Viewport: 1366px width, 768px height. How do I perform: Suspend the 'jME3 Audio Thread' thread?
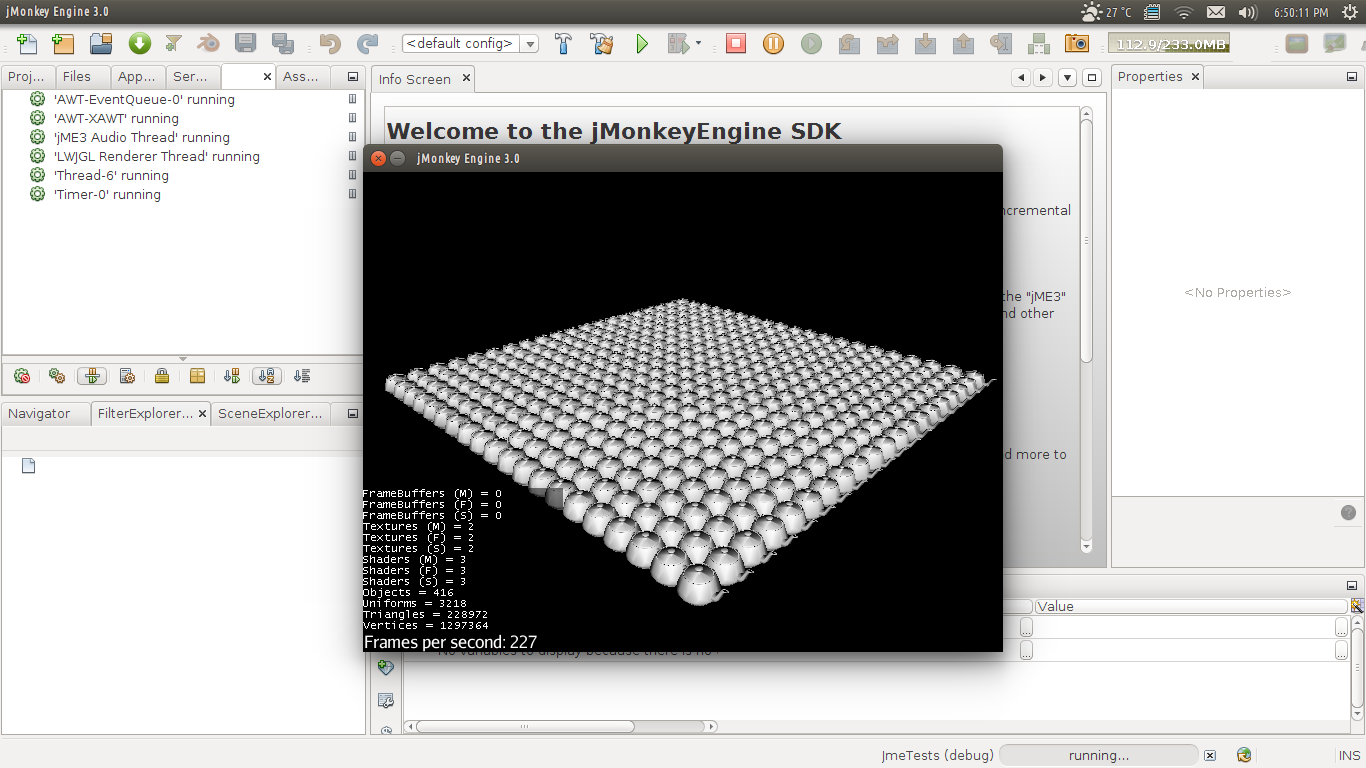(352, 137)
